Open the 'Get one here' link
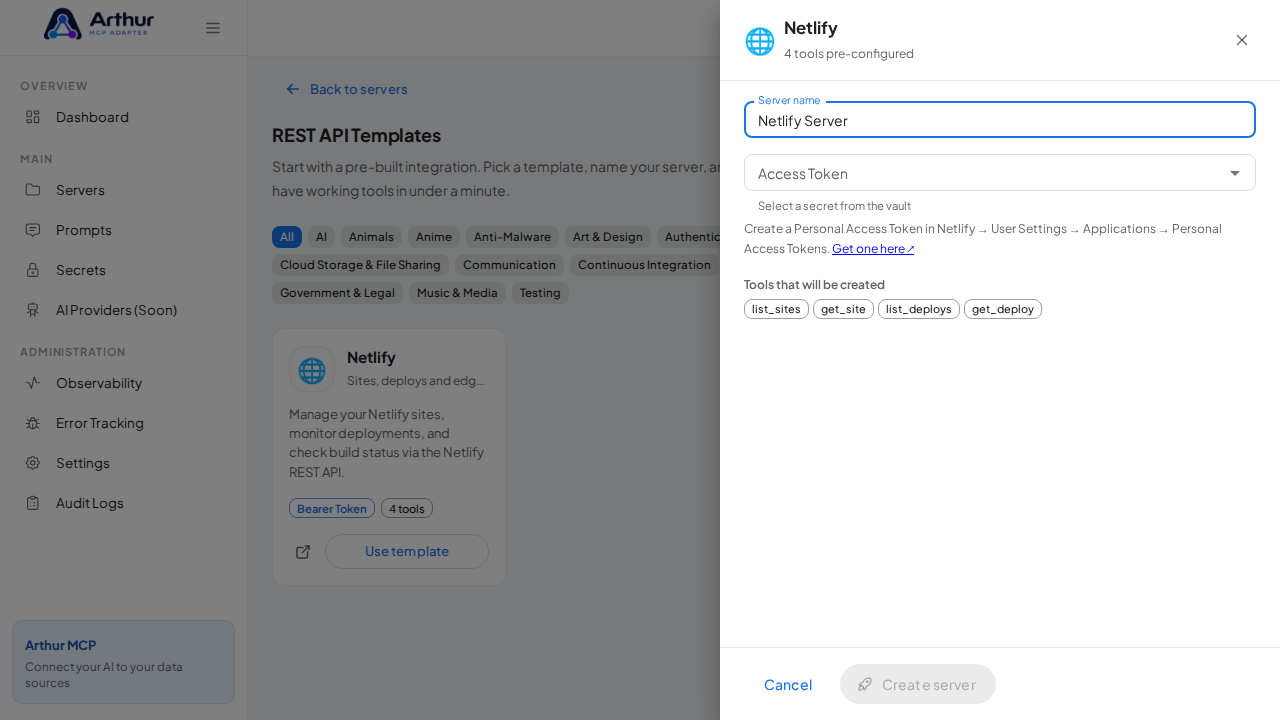The width and height of the screenshot is (1280, 720). click(873, 248)
